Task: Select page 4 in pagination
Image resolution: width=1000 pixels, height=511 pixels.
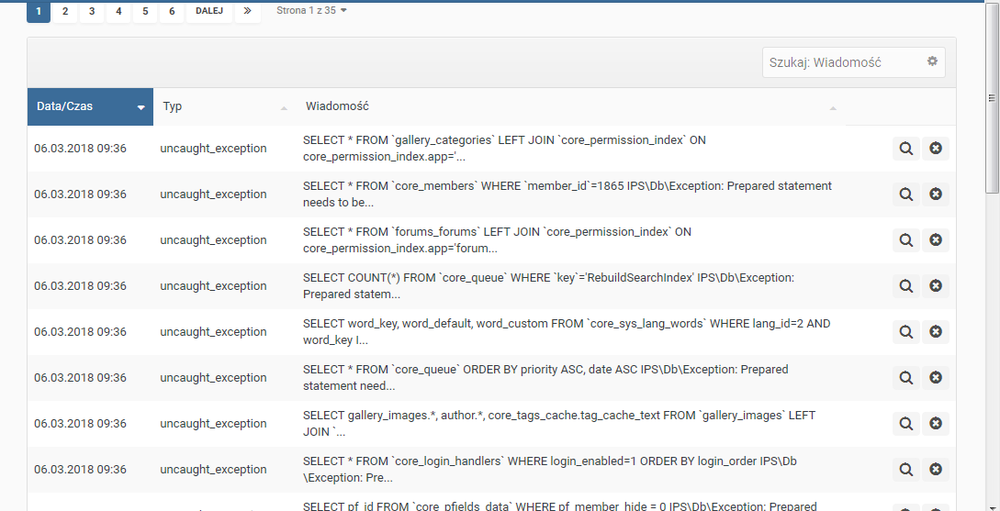Action: (118, 11)
